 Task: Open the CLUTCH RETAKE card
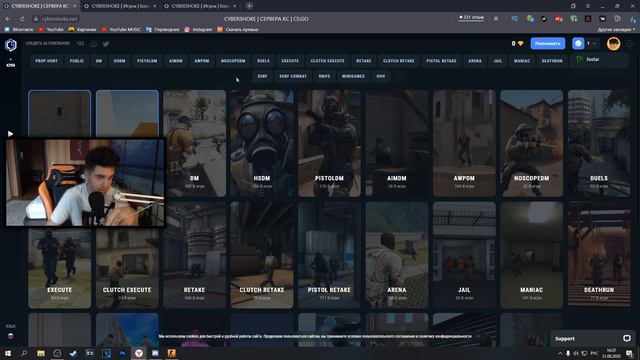click(262, 255)
